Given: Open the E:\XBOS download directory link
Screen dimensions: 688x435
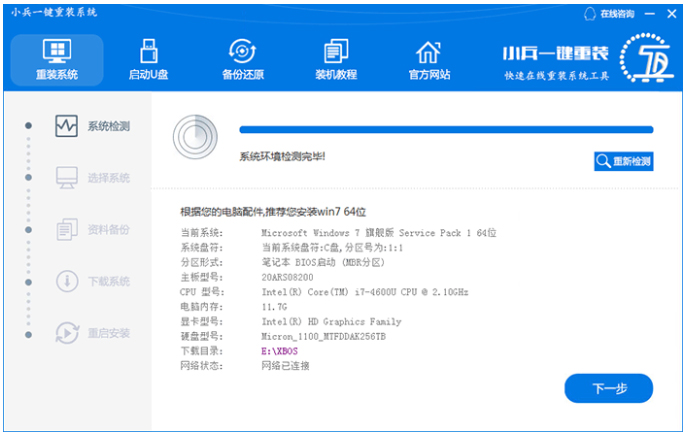Looking at the screenshot, I should click(283, 353).
